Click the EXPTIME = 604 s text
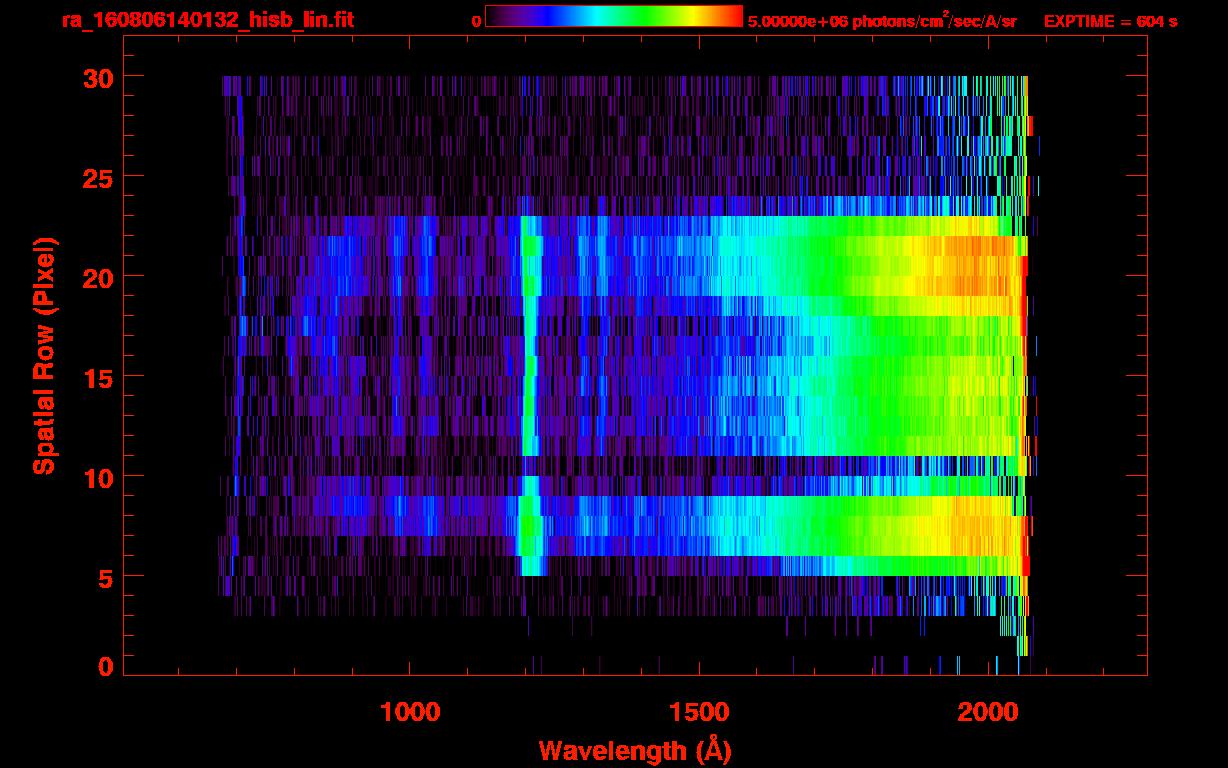1228x768 pixels. (1110, 22)
